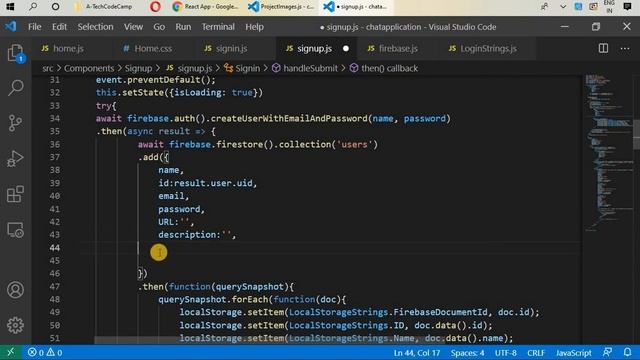Switch to React App Chrome window

(x=206, y=7)
